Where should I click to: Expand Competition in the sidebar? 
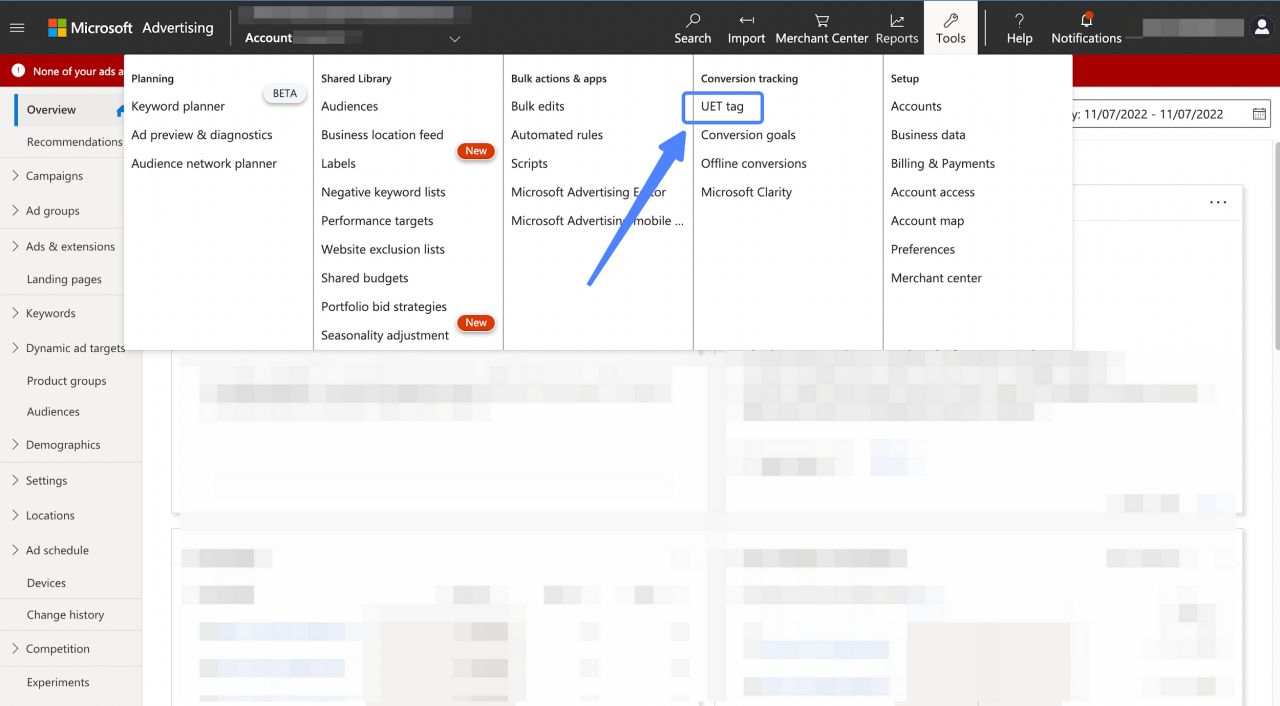click(15, 648)
